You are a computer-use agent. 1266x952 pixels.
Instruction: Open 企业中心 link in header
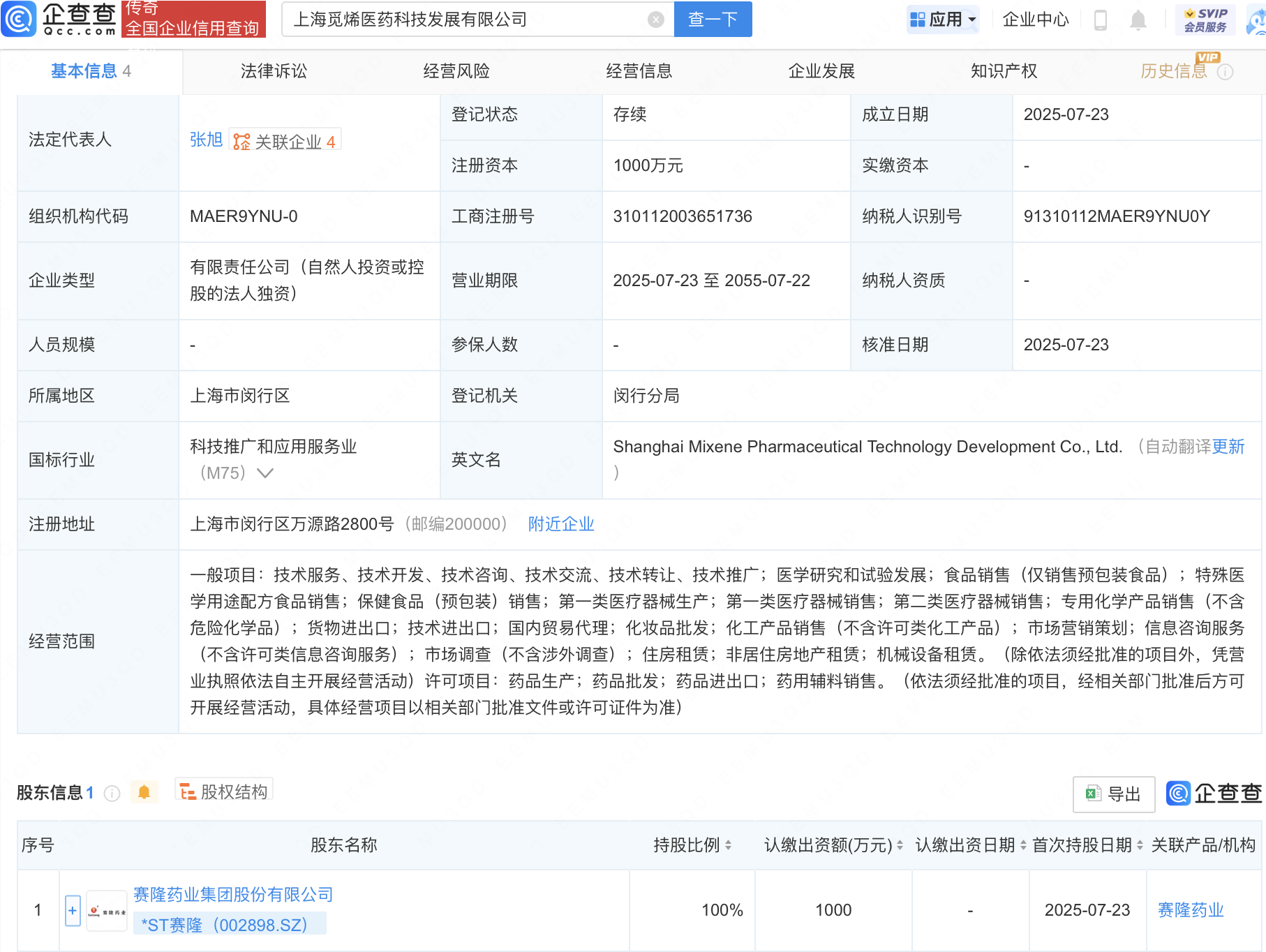(1036, 20)
